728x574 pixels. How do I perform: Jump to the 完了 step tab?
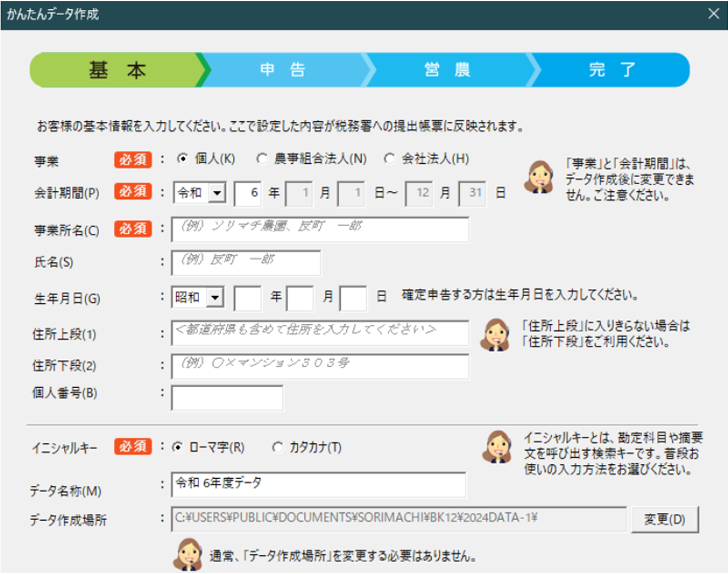[612, 70]
